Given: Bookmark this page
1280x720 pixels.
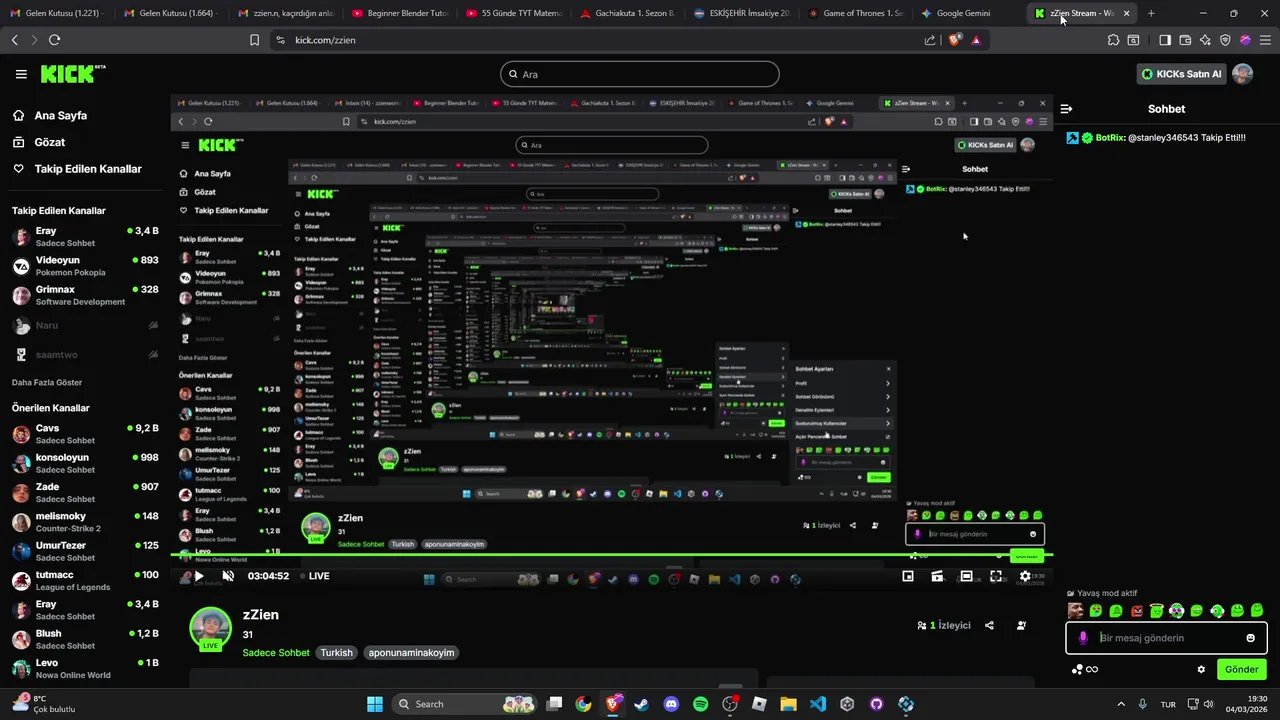Looking at the screenshot, I should coord(254,40).
